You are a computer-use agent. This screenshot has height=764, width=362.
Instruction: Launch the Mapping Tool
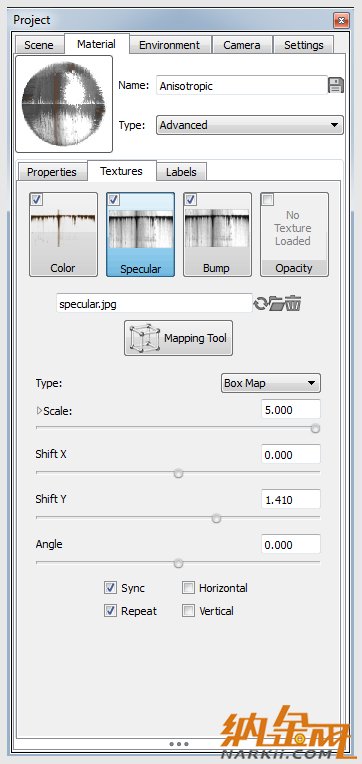coord(178,338)
